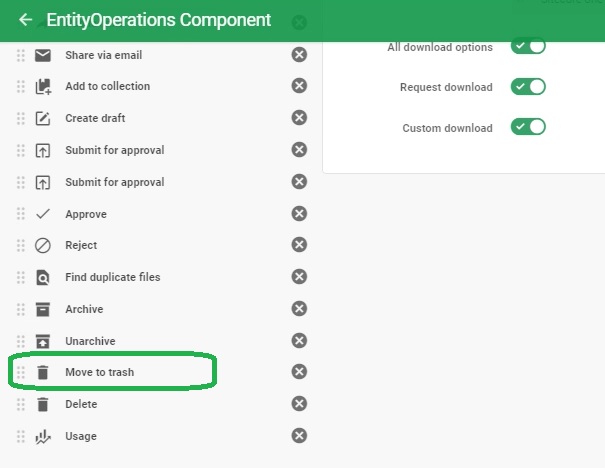The width and height of the screenshot is (605, 468).
Task: Click the back arrow in the header
Action: [x=25, y=20]
